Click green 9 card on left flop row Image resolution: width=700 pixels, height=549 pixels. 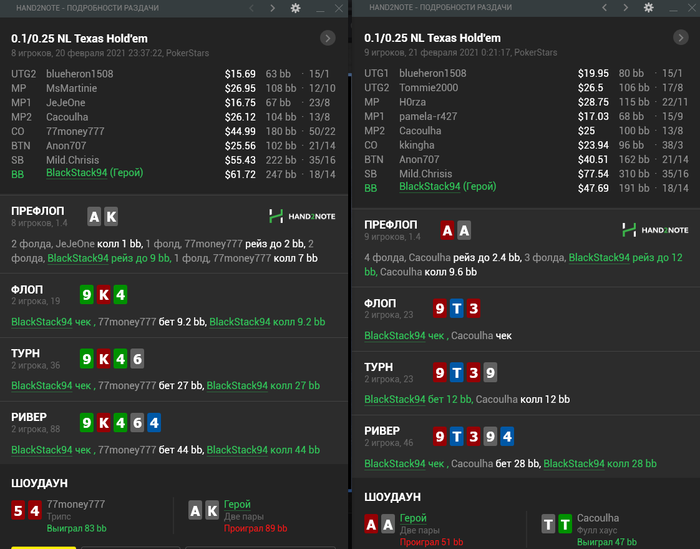87,295
